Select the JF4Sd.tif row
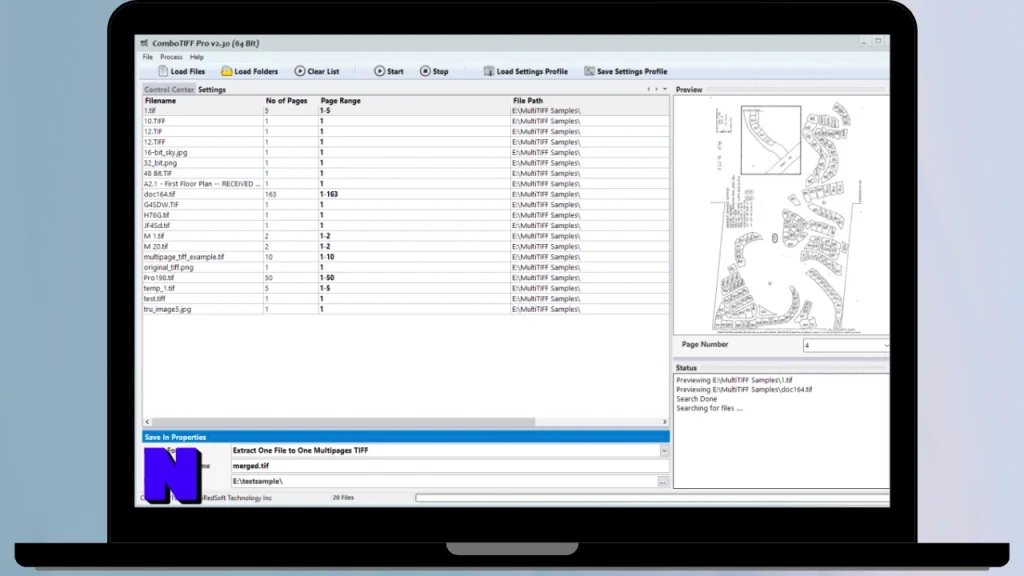This screenshot has width=1024, height=576. coord(406,225)
